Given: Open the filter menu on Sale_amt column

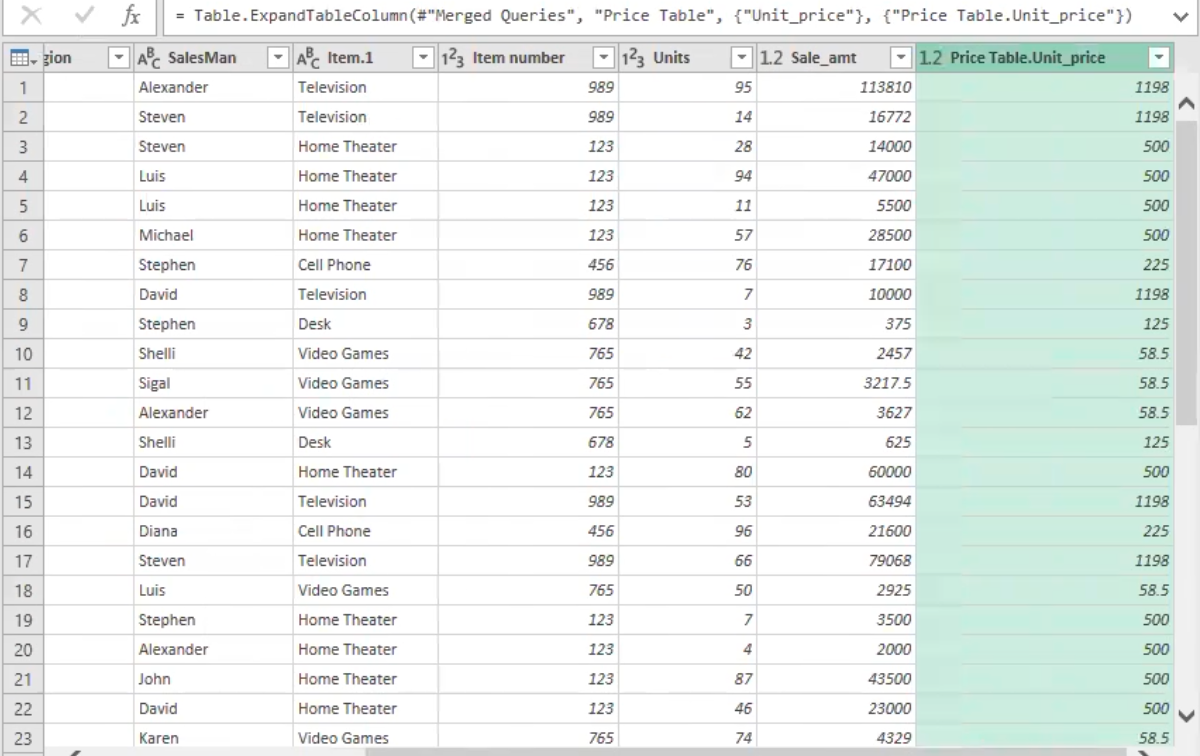Looking at the screenshot, I should point(899,57).
